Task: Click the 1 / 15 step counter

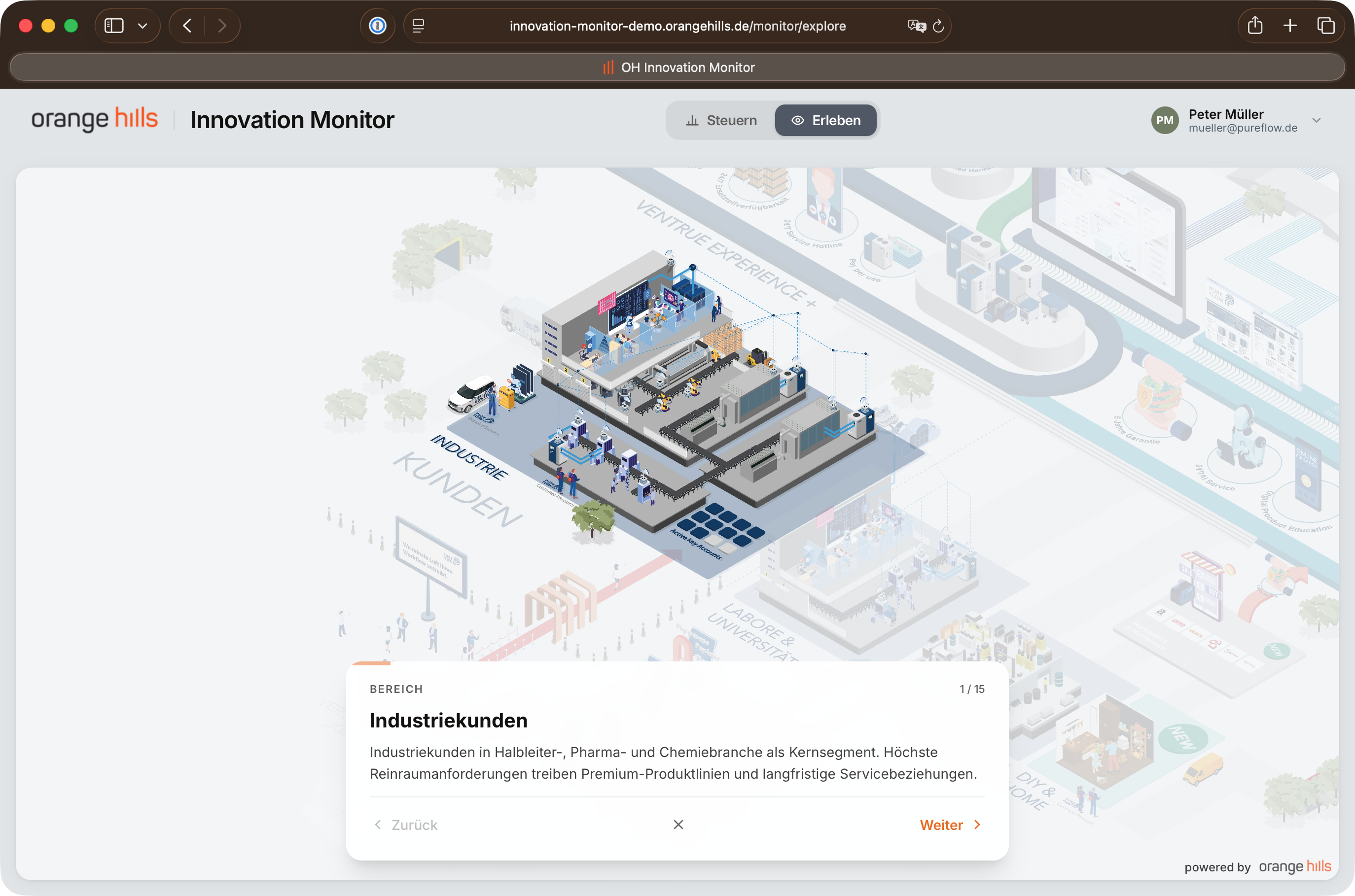Action: point(972,689)
